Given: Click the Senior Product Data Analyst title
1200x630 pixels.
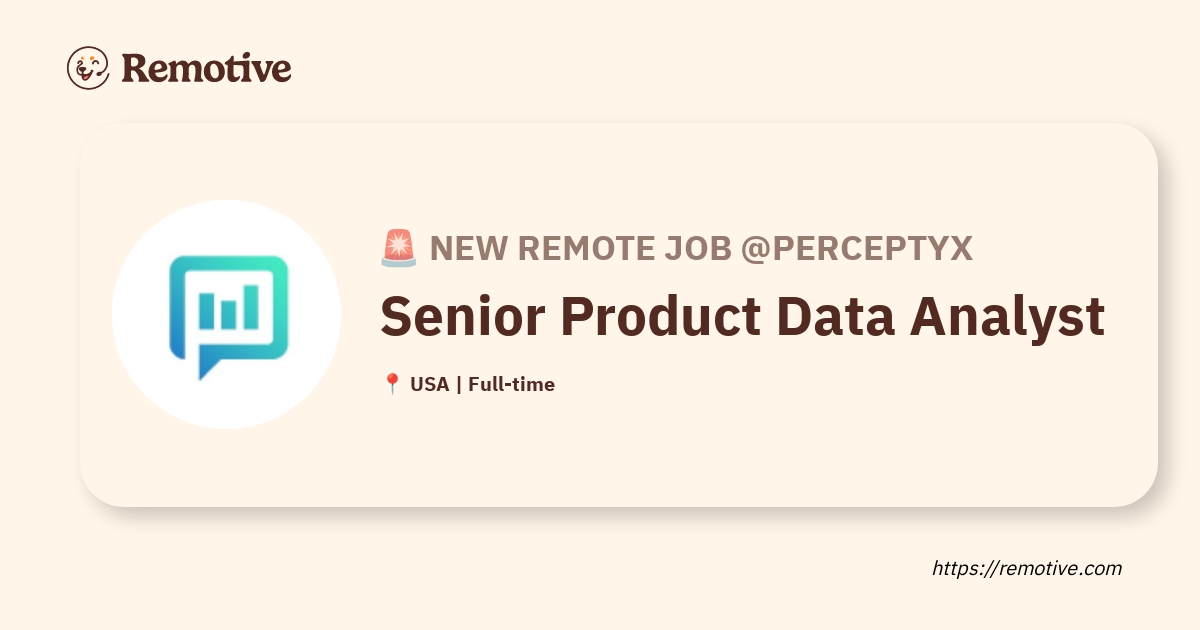Looking at the screenshot, I should (x=742, y=316).
